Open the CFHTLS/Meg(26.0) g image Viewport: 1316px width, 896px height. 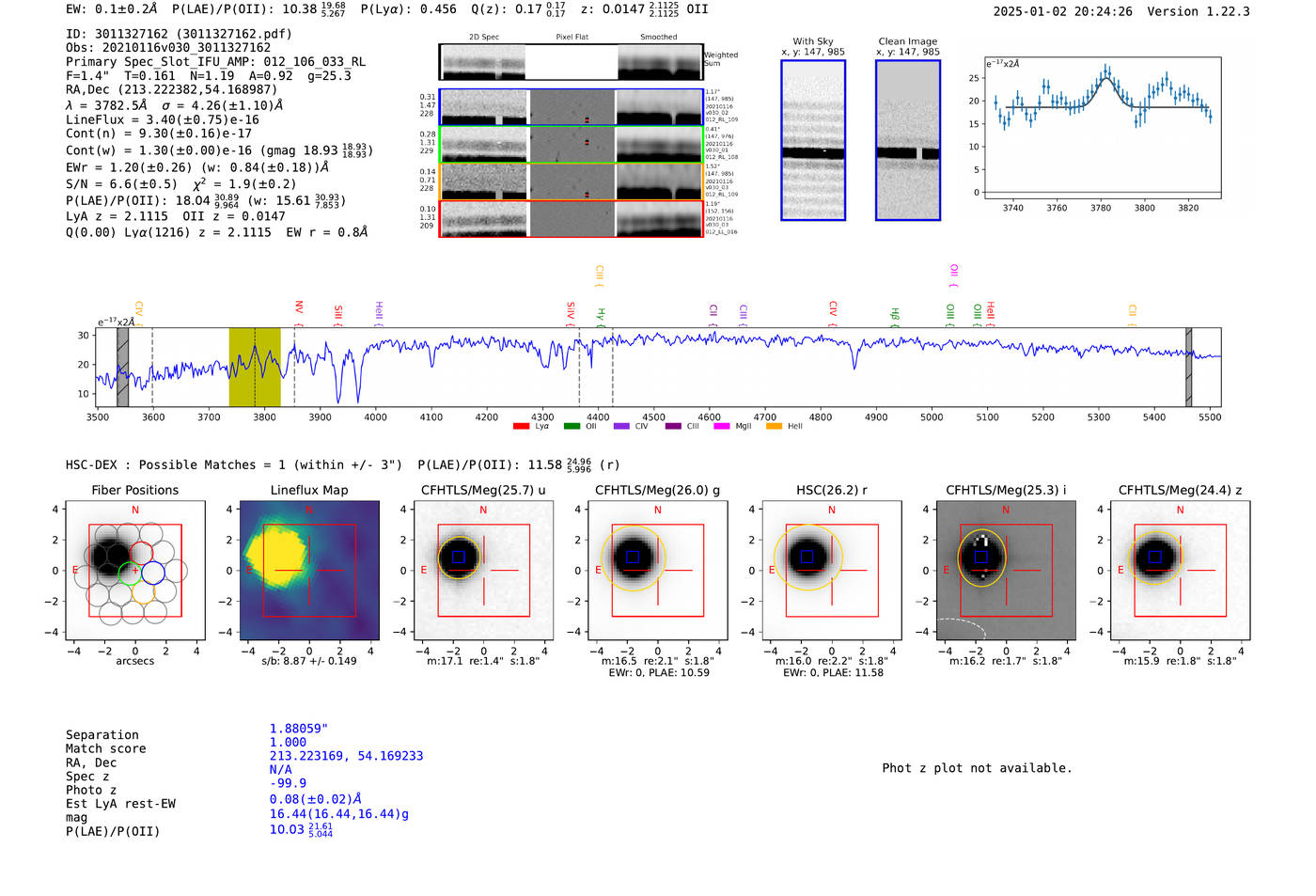click(x=657, y=570)
